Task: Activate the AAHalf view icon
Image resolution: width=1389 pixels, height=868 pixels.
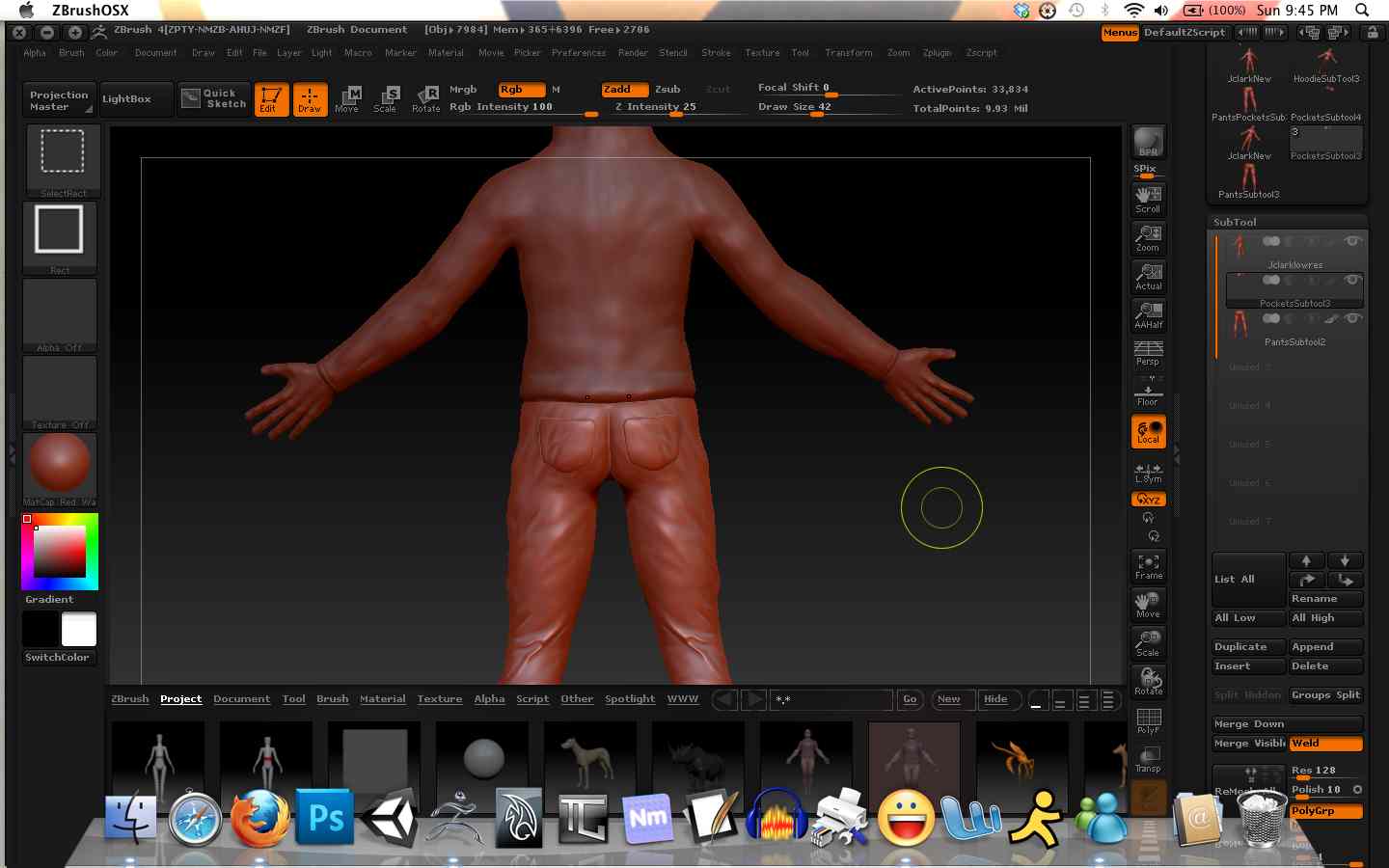Action: [1148, 315]
